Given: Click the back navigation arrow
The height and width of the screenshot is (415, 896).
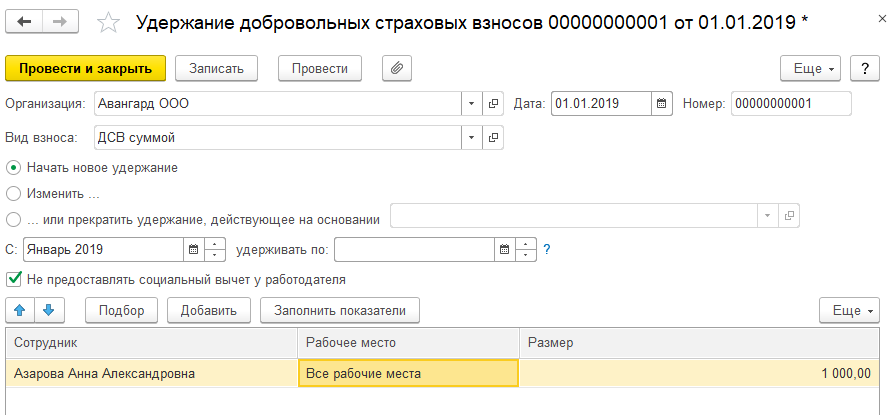Looking at the screenshot, I should point(24,22).
